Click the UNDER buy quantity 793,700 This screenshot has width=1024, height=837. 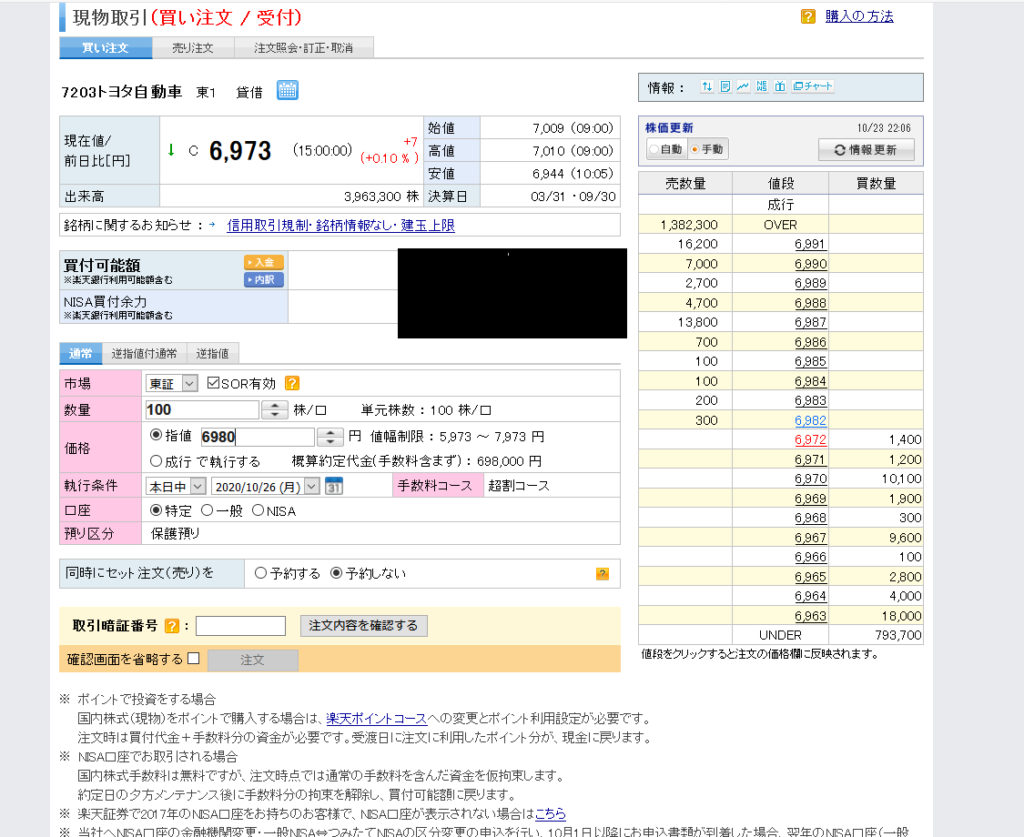click(x=898, y=635)
